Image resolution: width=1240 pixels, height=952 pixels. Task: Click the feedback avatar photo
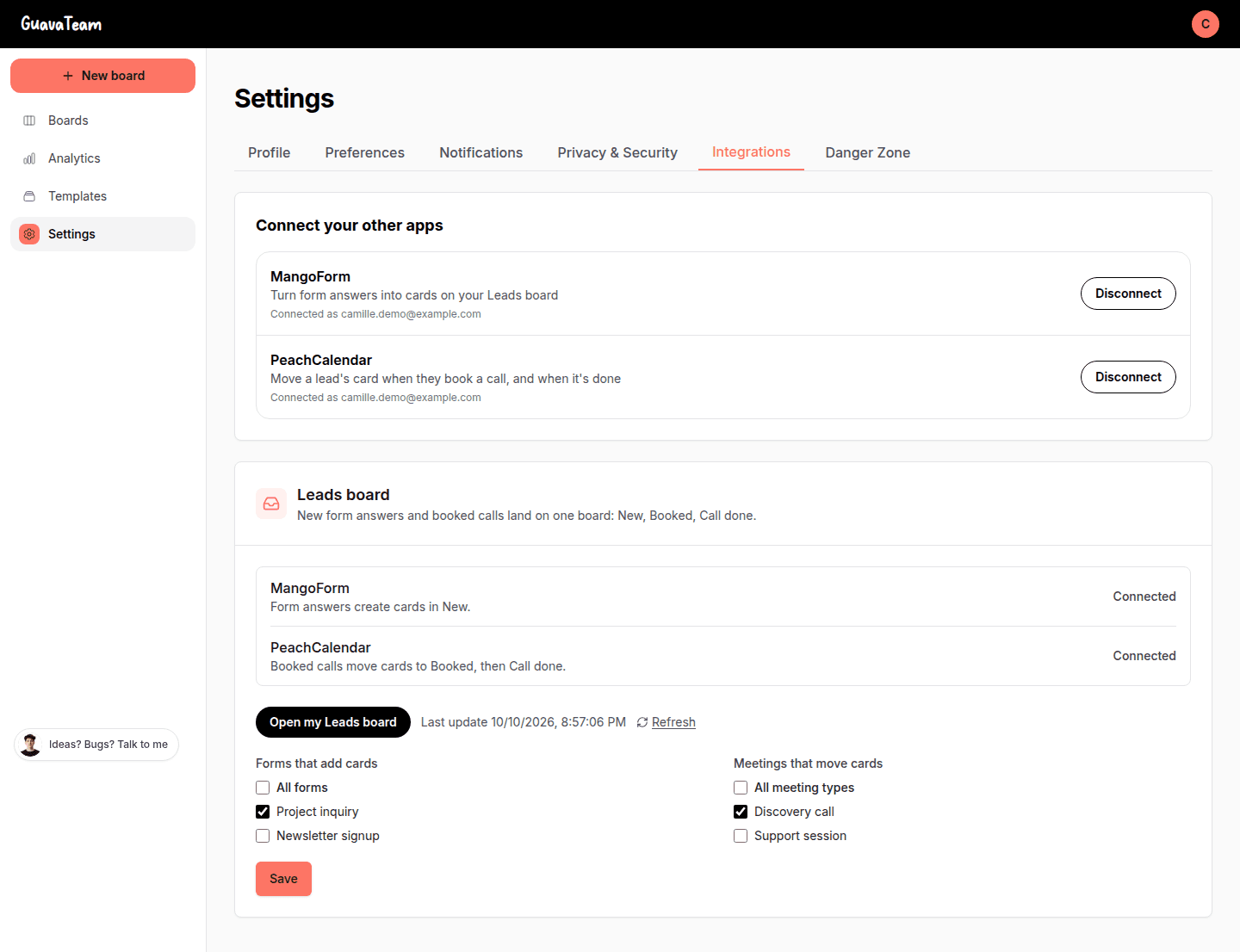[x=30, y=745]
